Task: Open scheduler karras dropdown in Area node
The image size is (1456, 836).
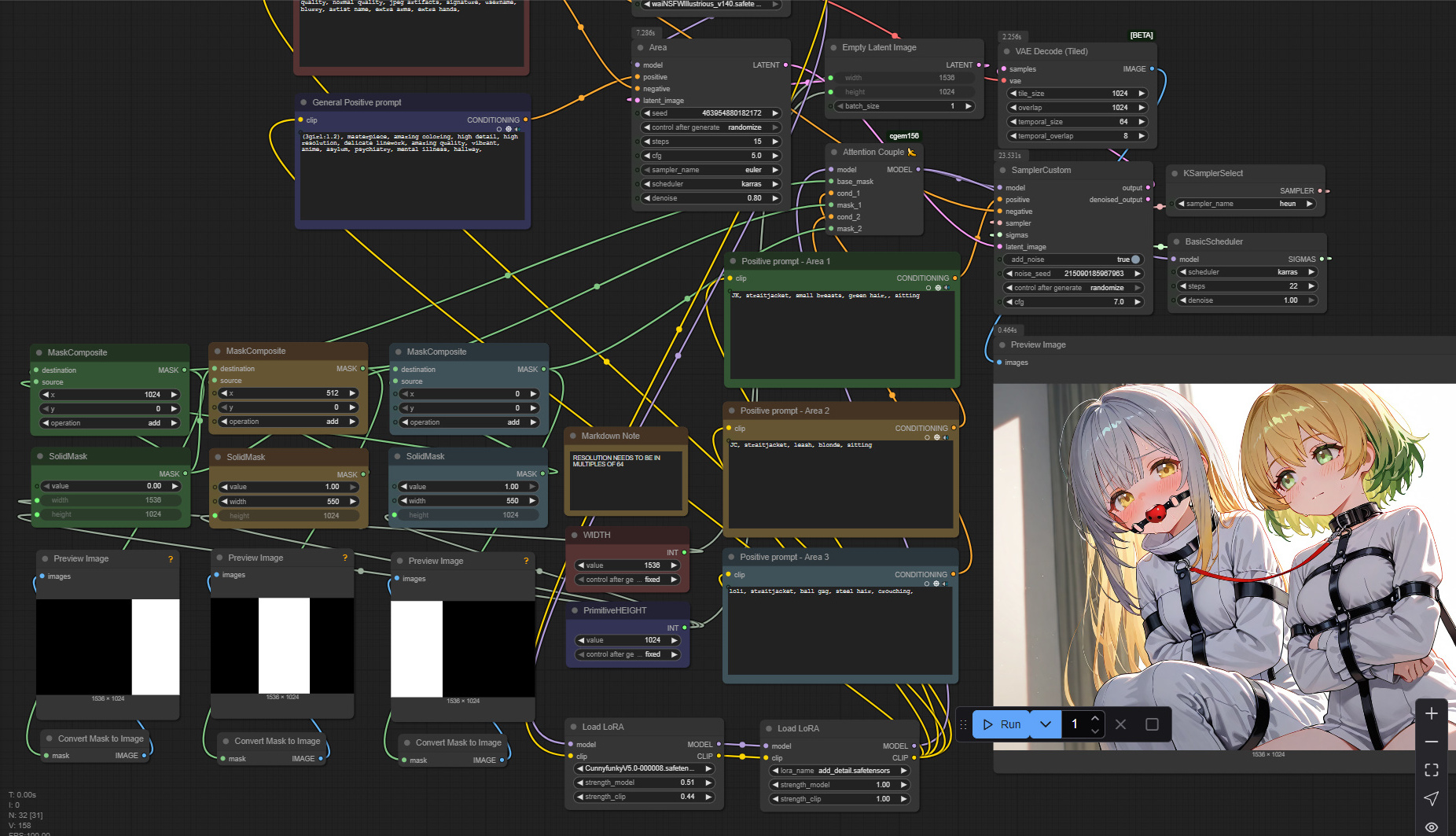Action: point(711,184)
